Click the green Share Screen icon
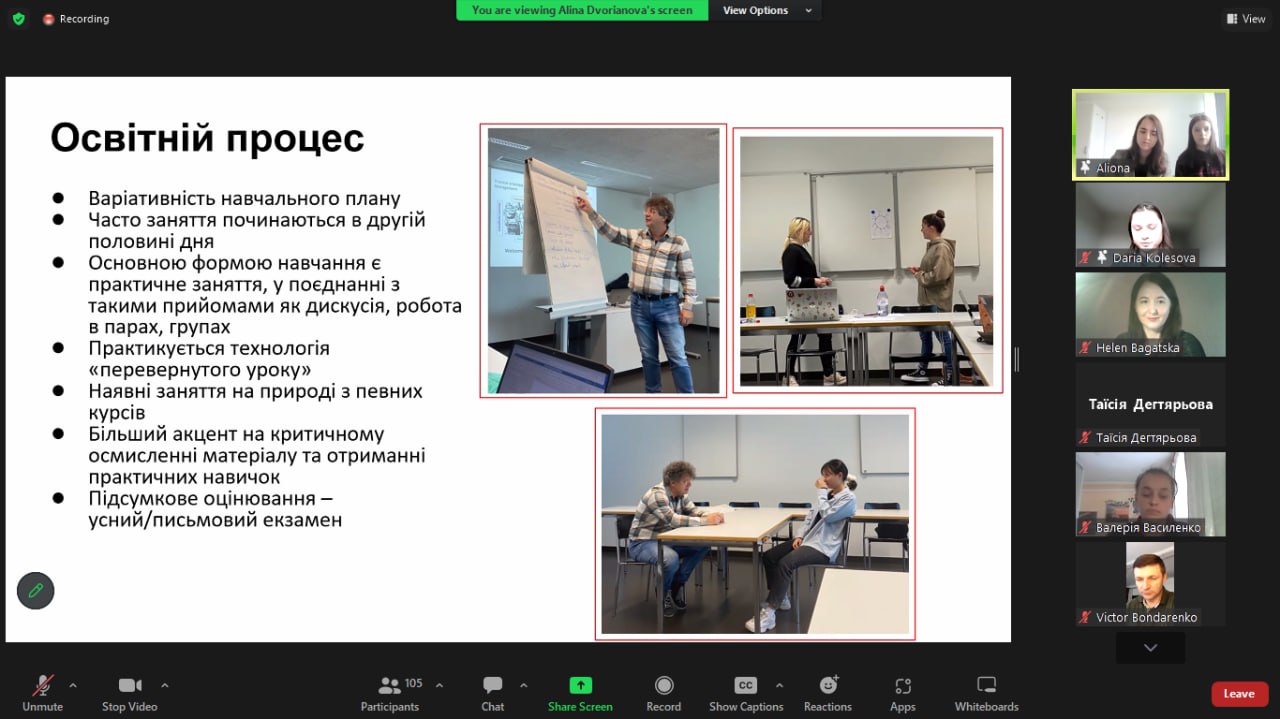 pyautogui.click(x=580, y=686)
